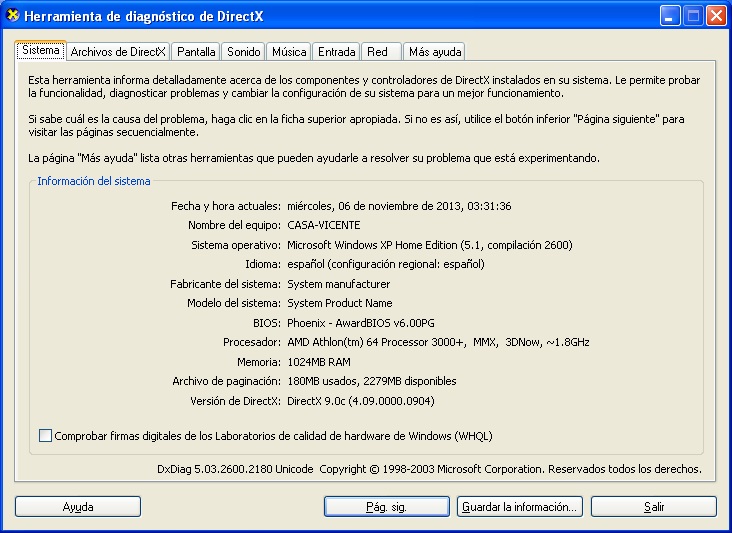Switch to the Pantalla tab
The height and width of the screenshot is (533, 732).
(x=196, y=52)
